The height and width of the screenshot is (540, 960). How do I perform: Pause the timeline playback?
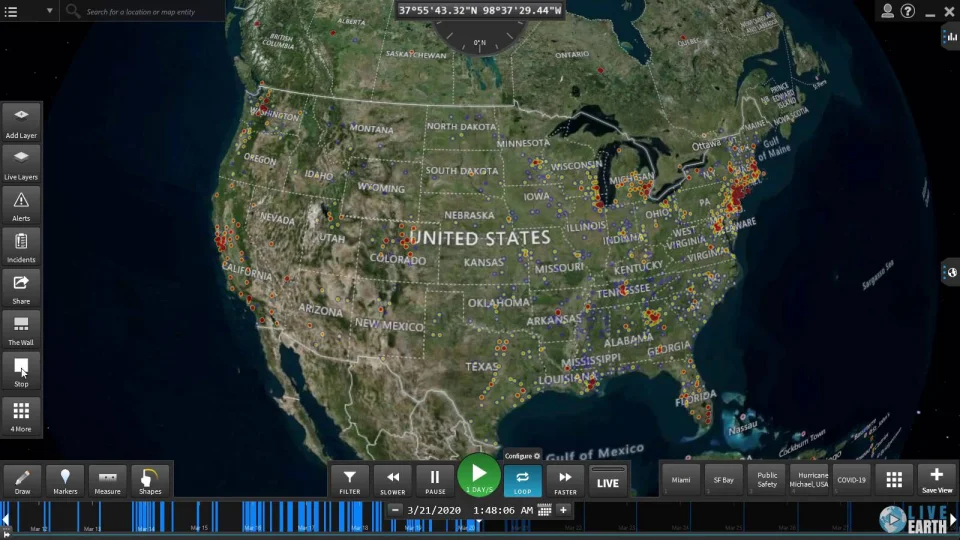coord(435,481)
